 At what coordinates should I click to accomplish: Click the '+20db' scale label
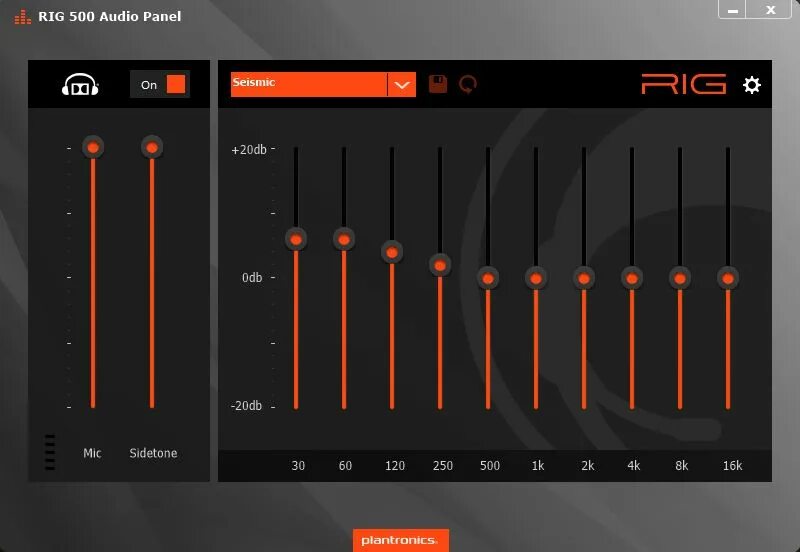click(249, 149)
